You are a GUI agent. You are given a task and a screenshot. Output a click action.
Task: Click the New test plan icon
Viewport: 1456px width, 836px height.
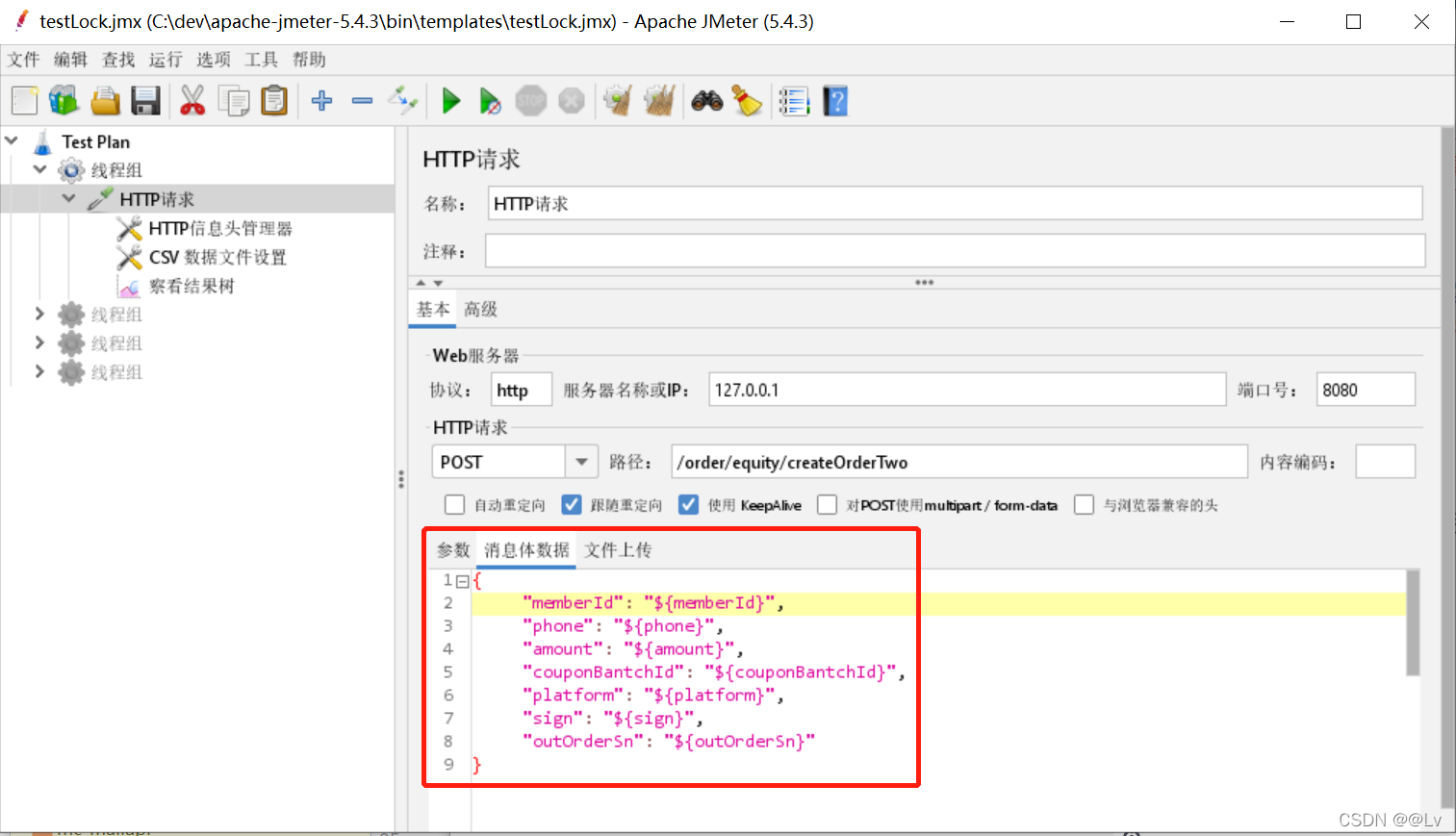click(x=25, y=101)
